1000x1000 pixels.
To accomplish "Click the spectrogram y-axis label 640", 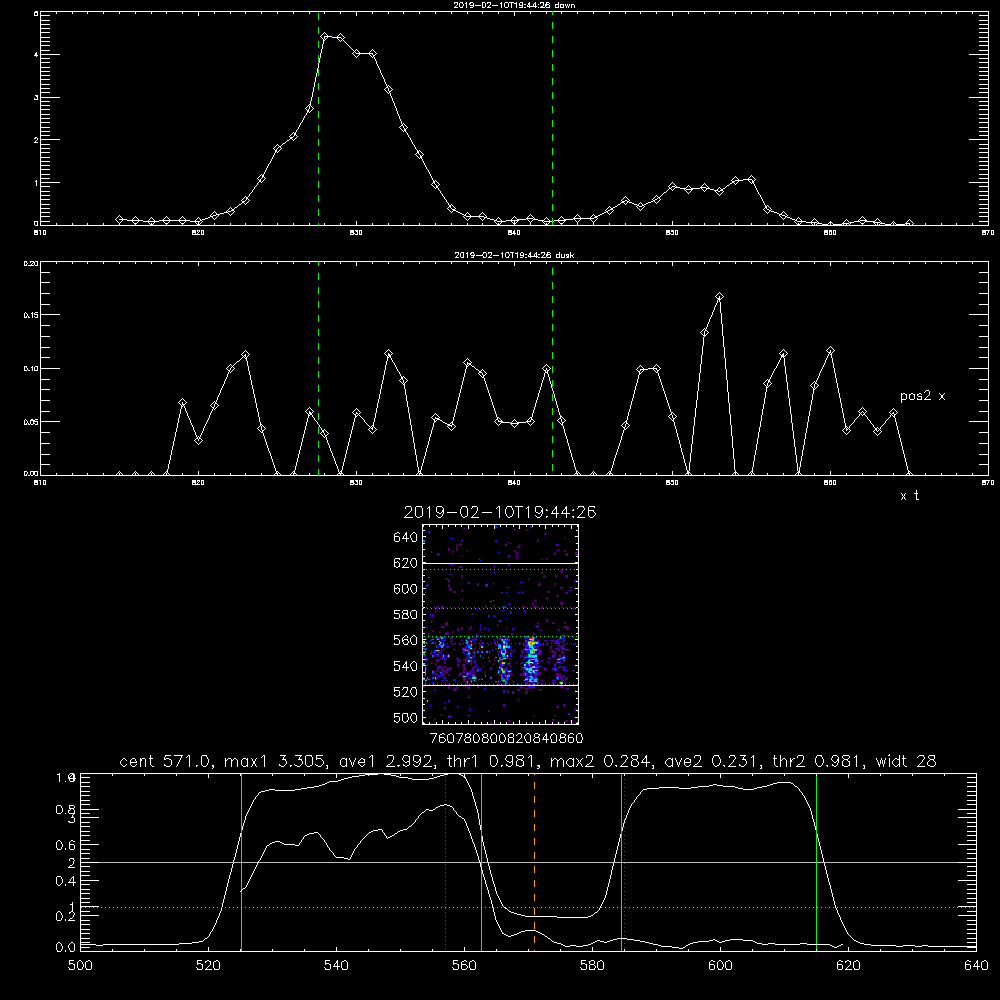I will pyautogui.click(x=406, y=538).
